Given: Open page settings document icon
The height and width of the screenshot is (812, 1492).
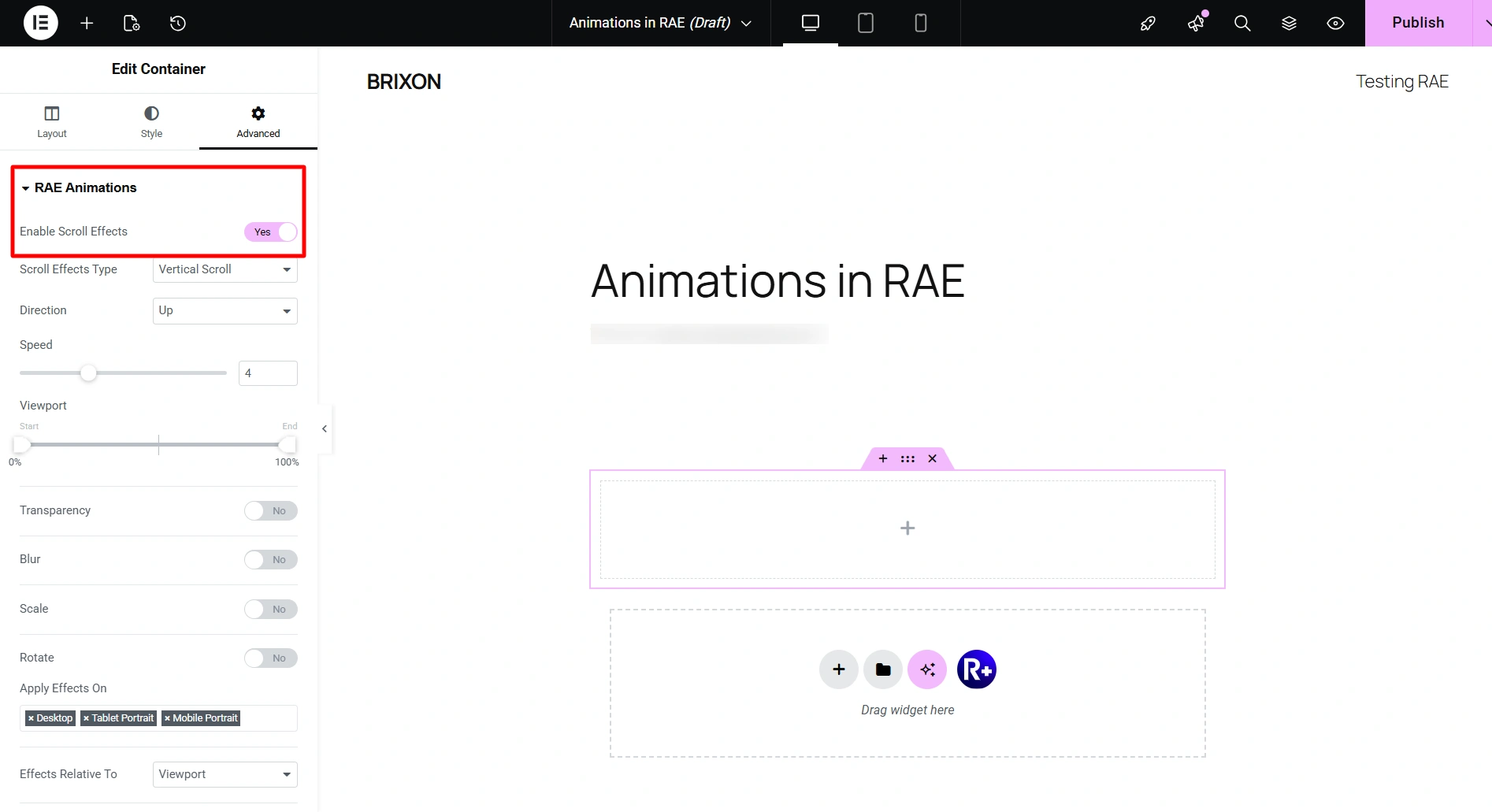Looking at the screenshot, I should click(132, 23).
